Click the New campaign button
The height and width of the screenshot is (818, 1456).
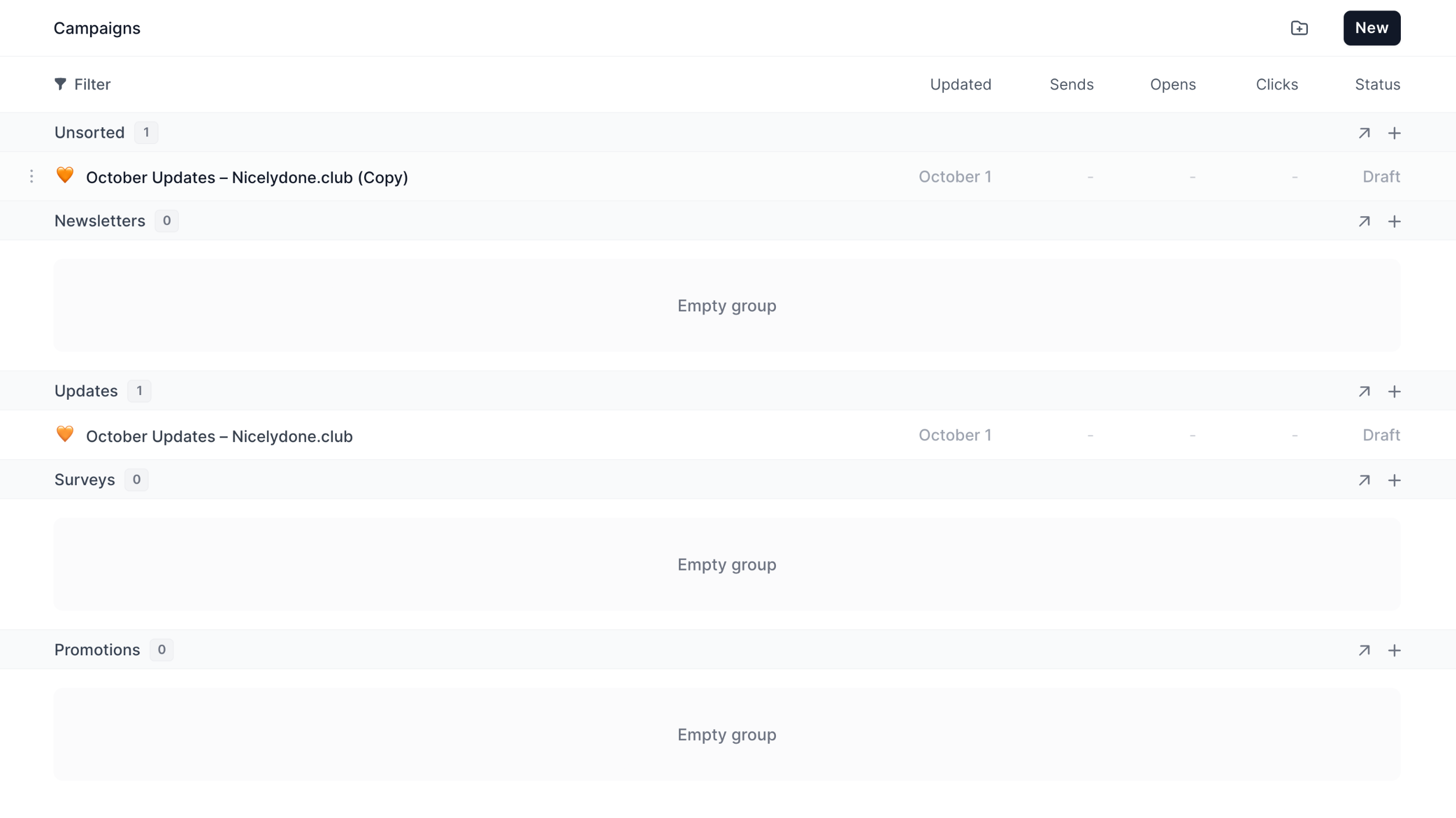pyautogui.click(x=1371, y=28)
